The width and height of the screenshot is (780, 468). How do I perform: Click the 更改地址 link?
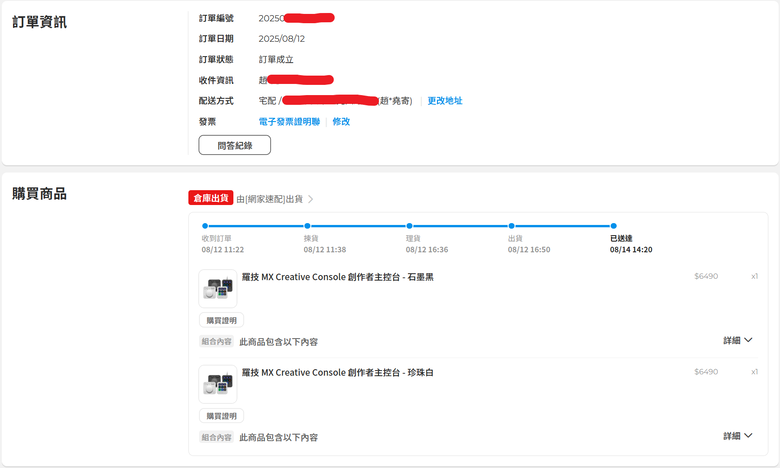pos(445,101)
